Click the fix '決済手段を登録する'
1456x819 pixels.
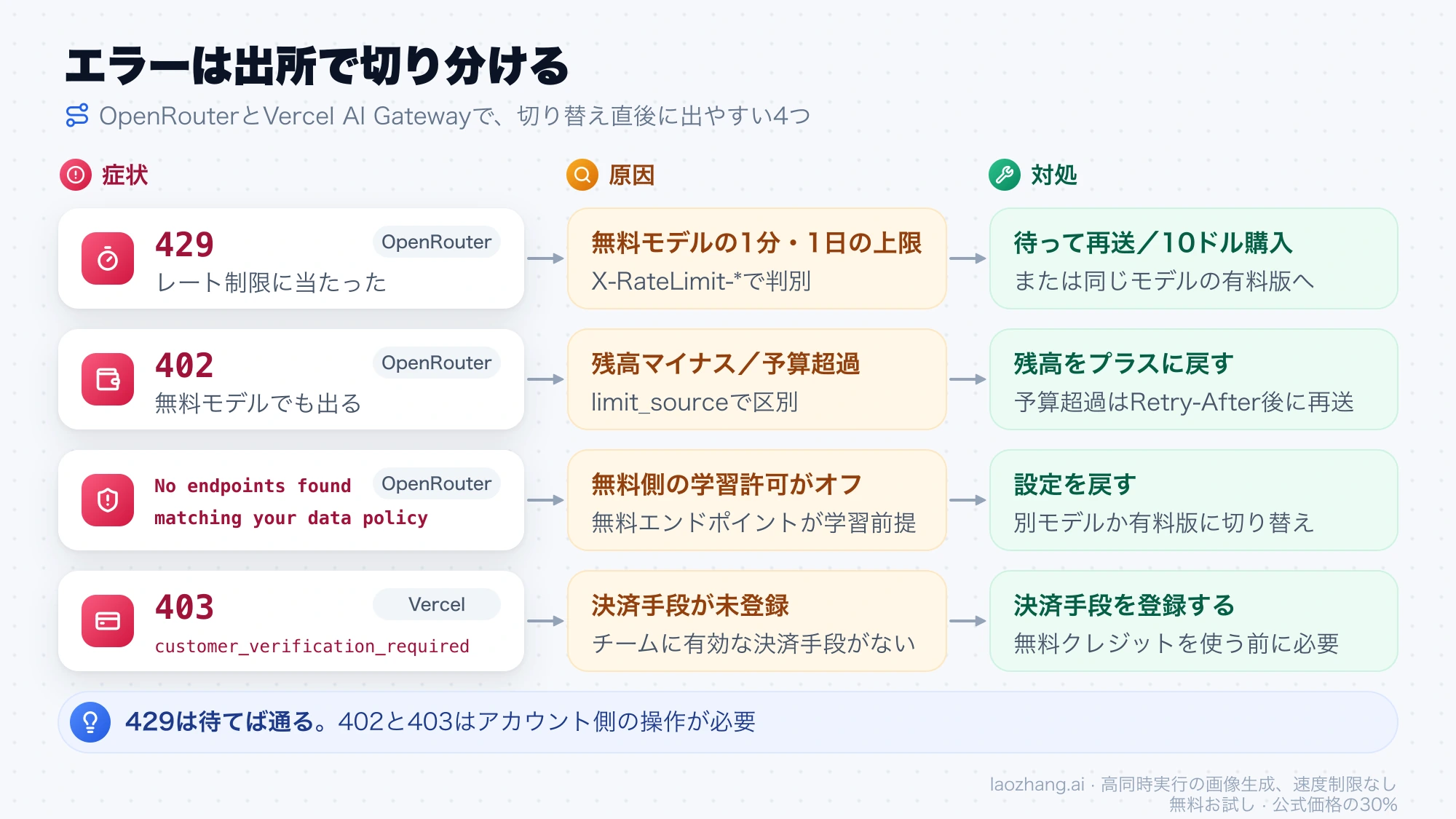(x=1124, y=605)
